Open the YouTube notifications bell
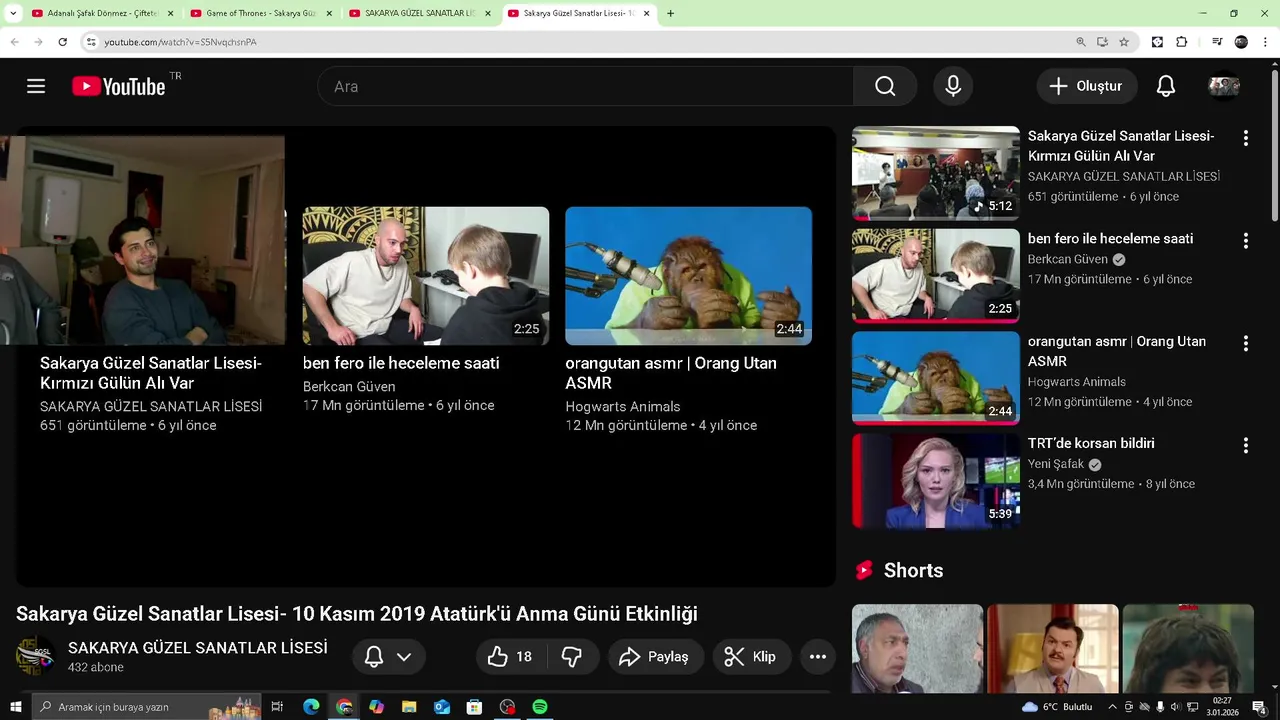 click(x=1166, y=86)
